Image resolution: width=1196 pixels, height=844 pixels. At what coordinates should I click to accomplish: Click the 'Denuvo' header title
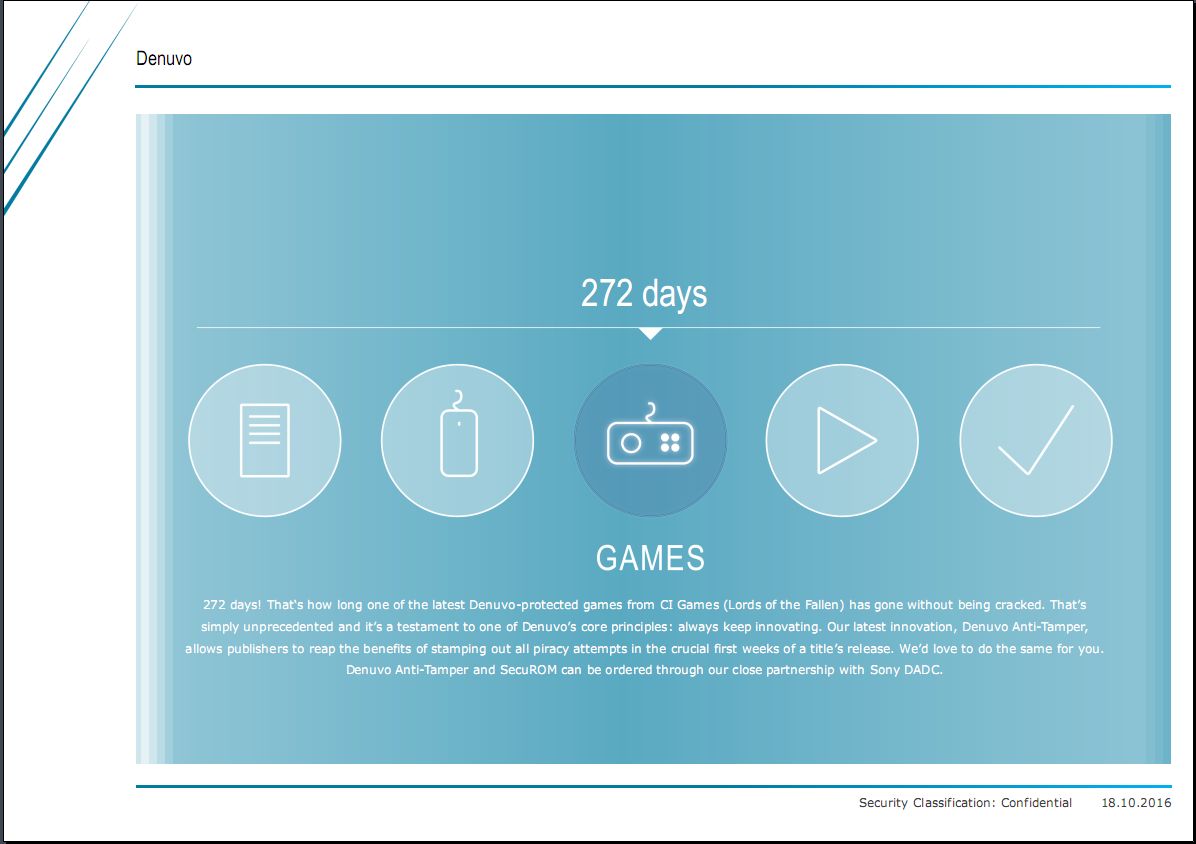tap(164, 59)
